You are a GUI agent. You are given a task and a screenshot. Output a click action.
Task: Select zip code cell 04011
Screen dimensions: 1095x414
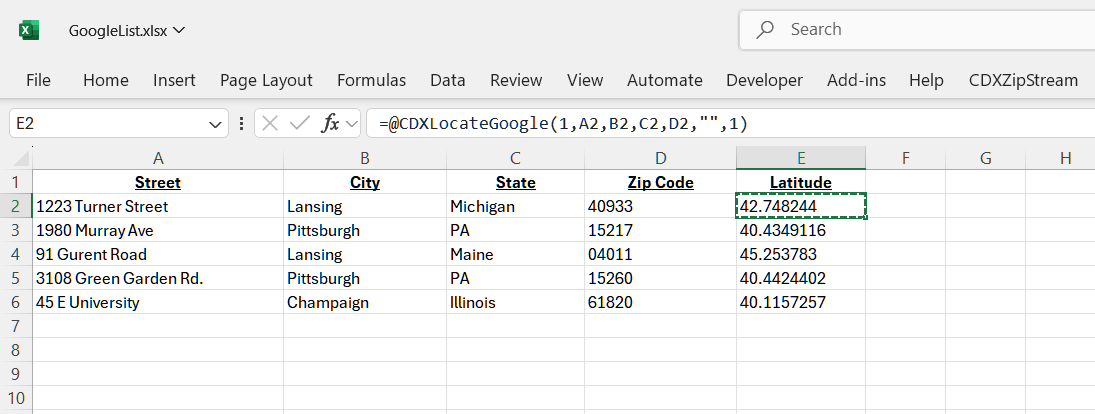click(x=660, y=254)
